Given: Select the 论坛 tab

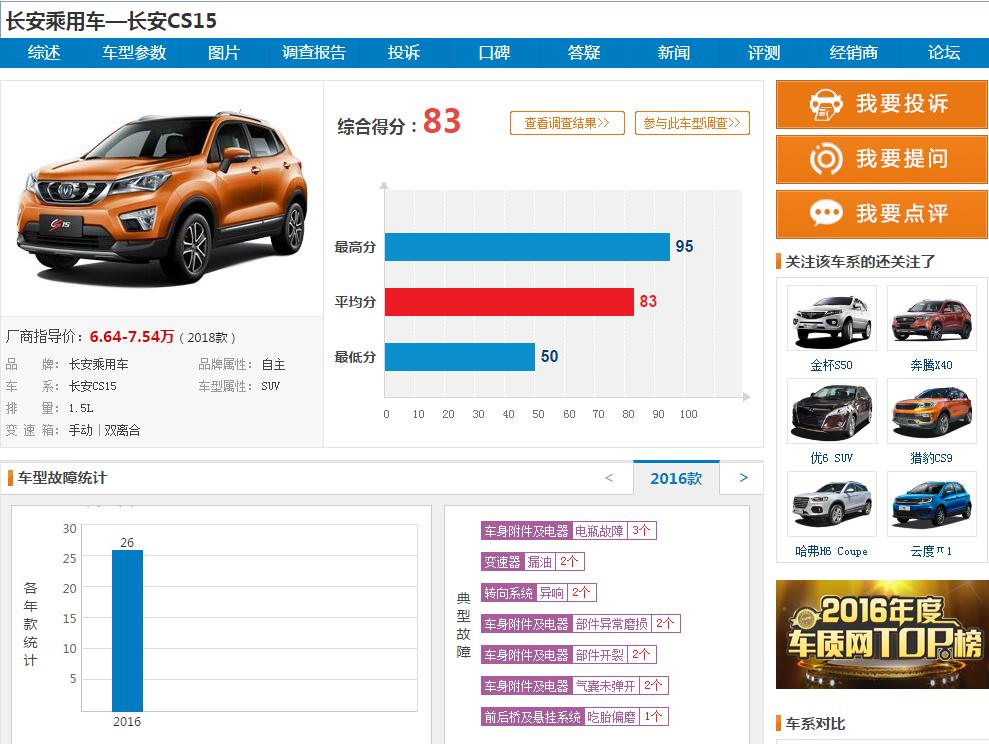Looking at the screenshot, I should (944, 53).
